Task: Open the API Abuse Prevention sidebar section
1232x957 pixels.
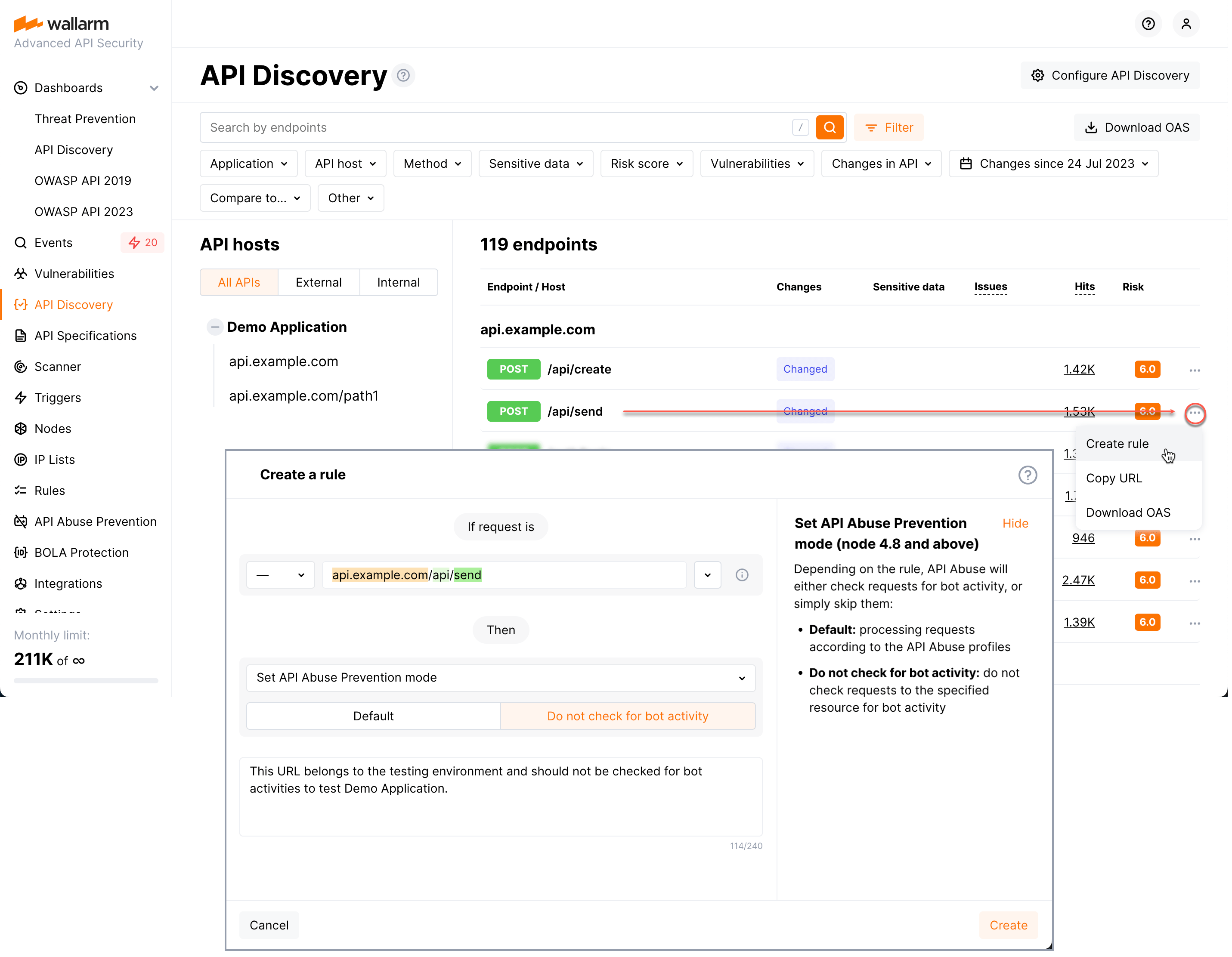Action: [x=96, y=521]
